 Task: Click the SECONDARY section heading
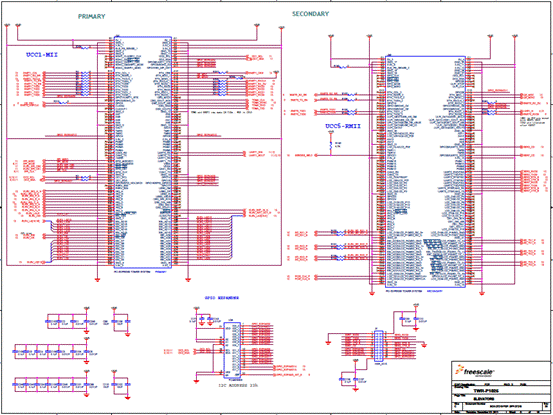pos(310,14)
